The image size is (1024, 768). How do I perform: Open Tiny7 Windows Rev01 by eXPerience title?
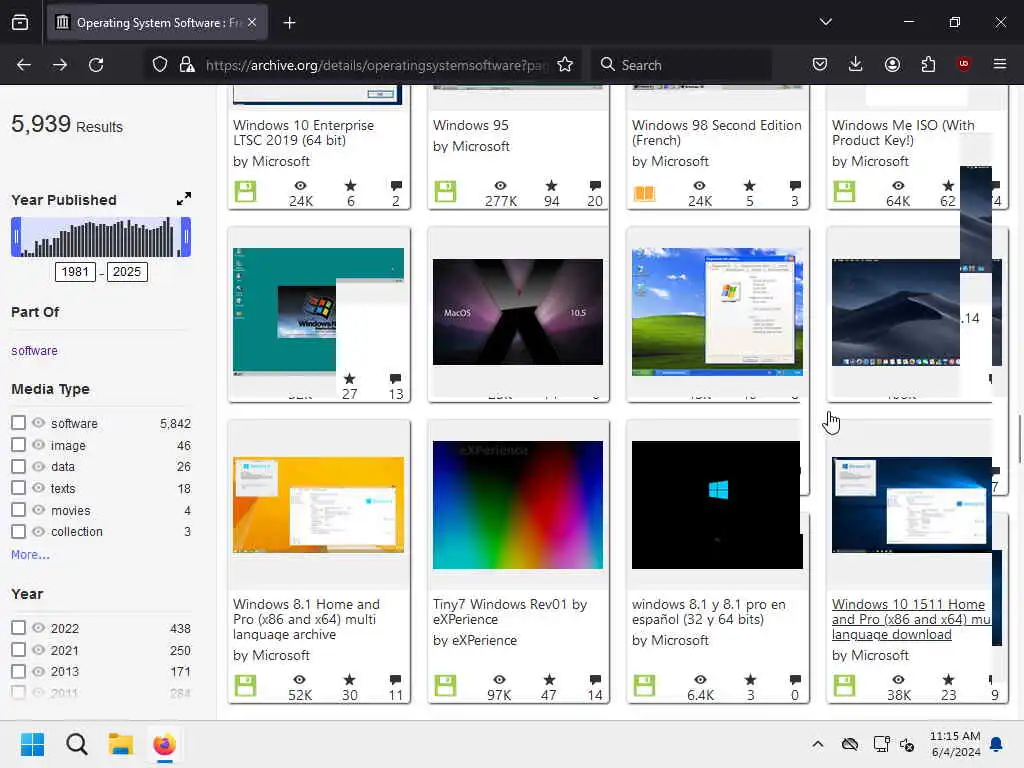[509, 612]
